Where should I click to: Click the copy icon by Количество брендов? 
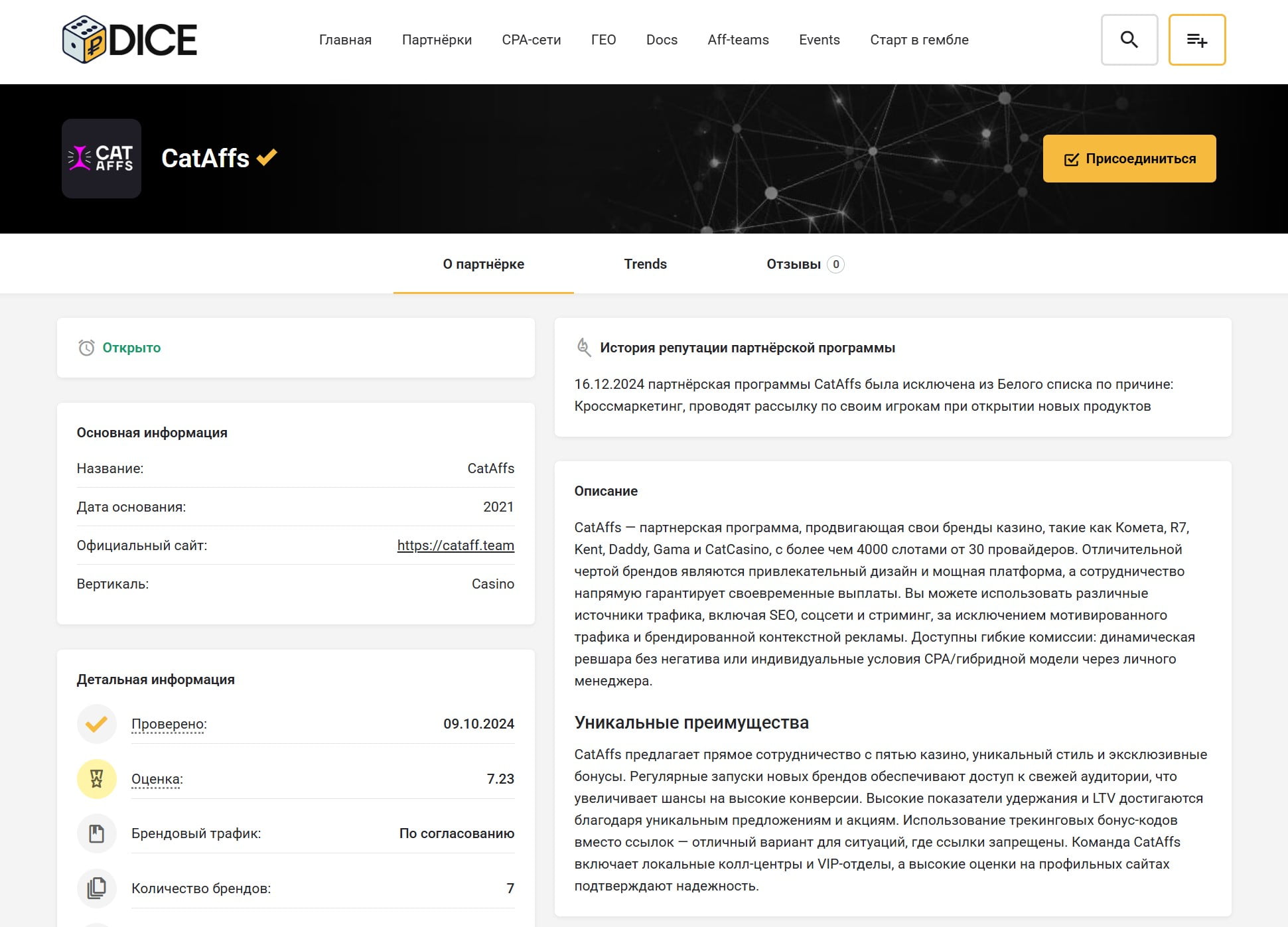pos(97,889)
